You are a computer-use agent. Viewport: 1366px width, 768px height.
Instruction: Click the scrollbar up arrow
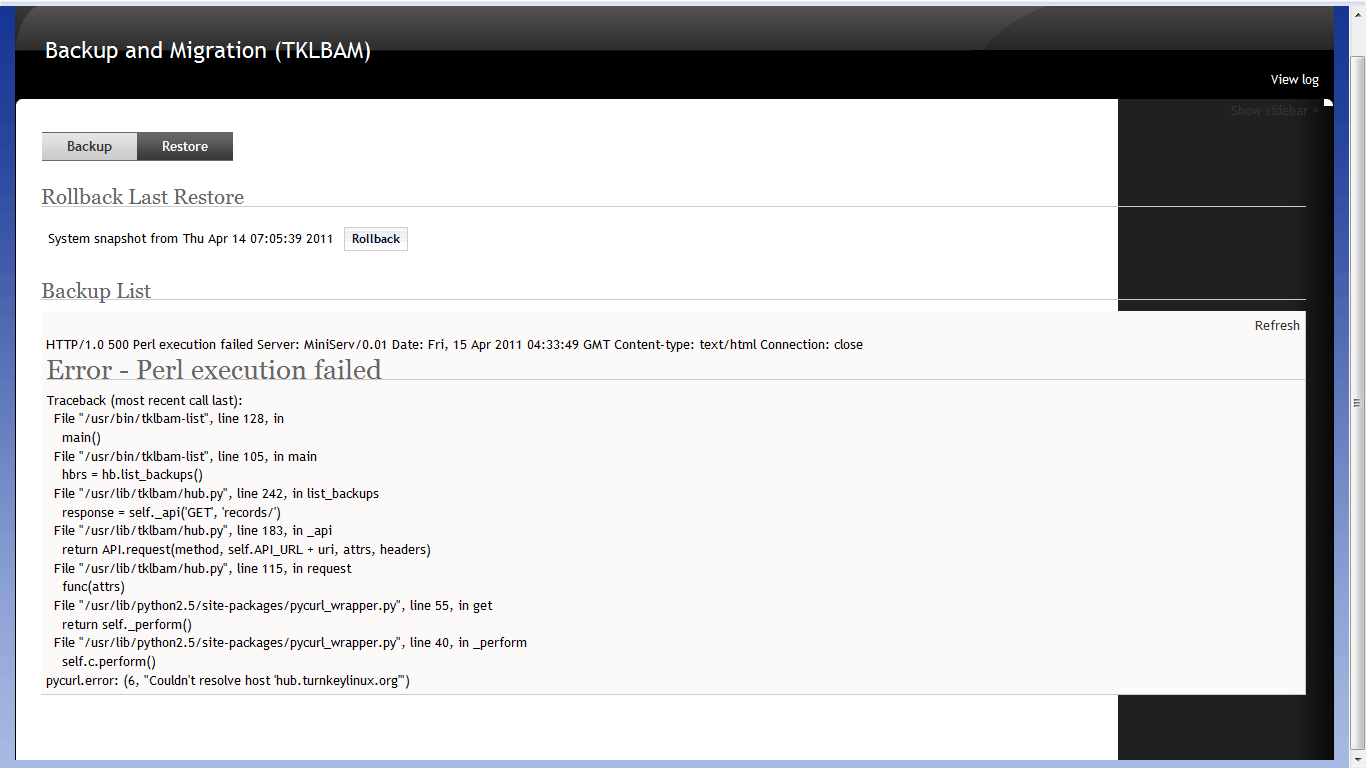(1357, 12)
